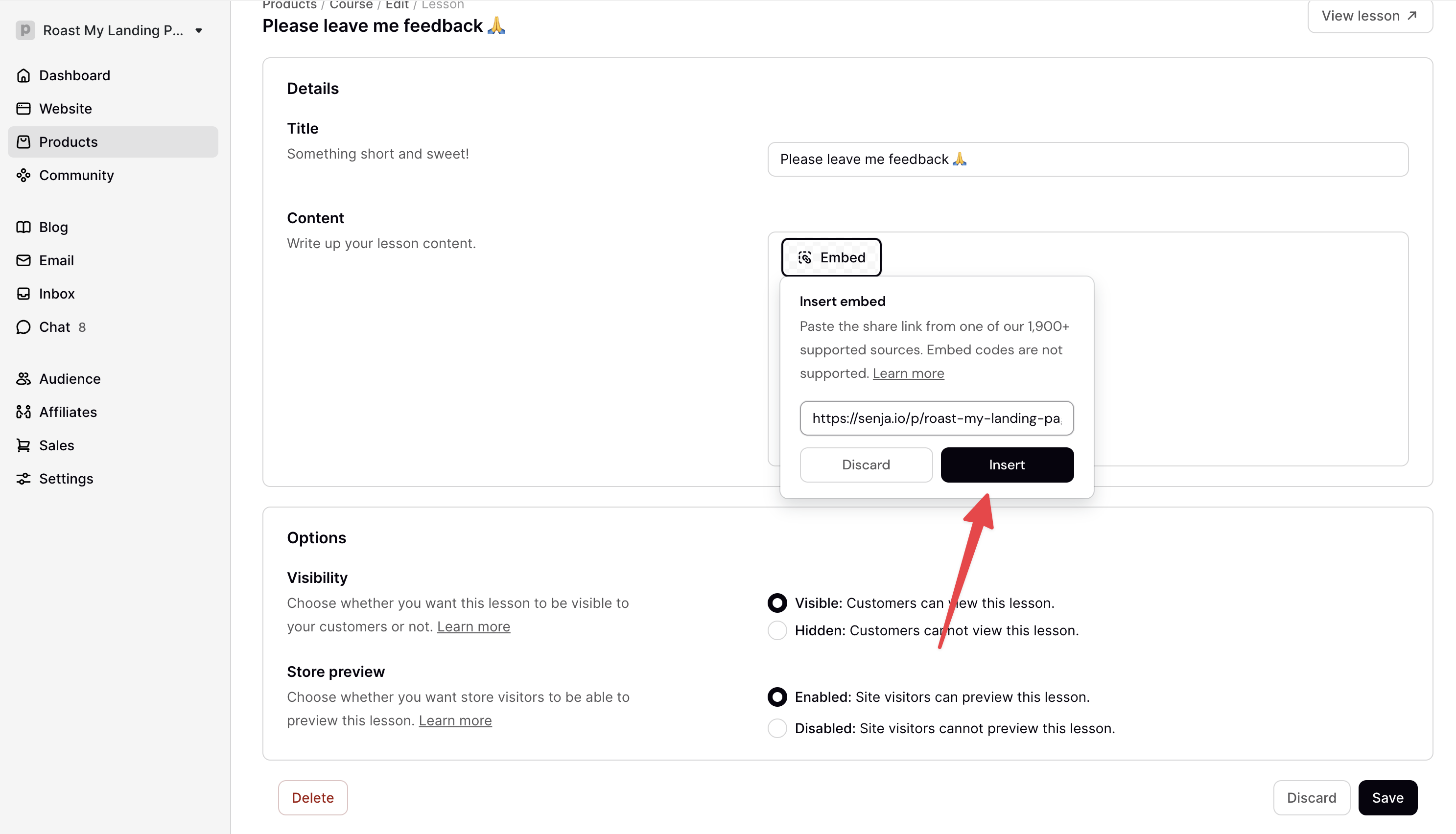The height and width of the screenshot is (834, 1456).
Task: Choose the Visible radio option
Action: 777,603
